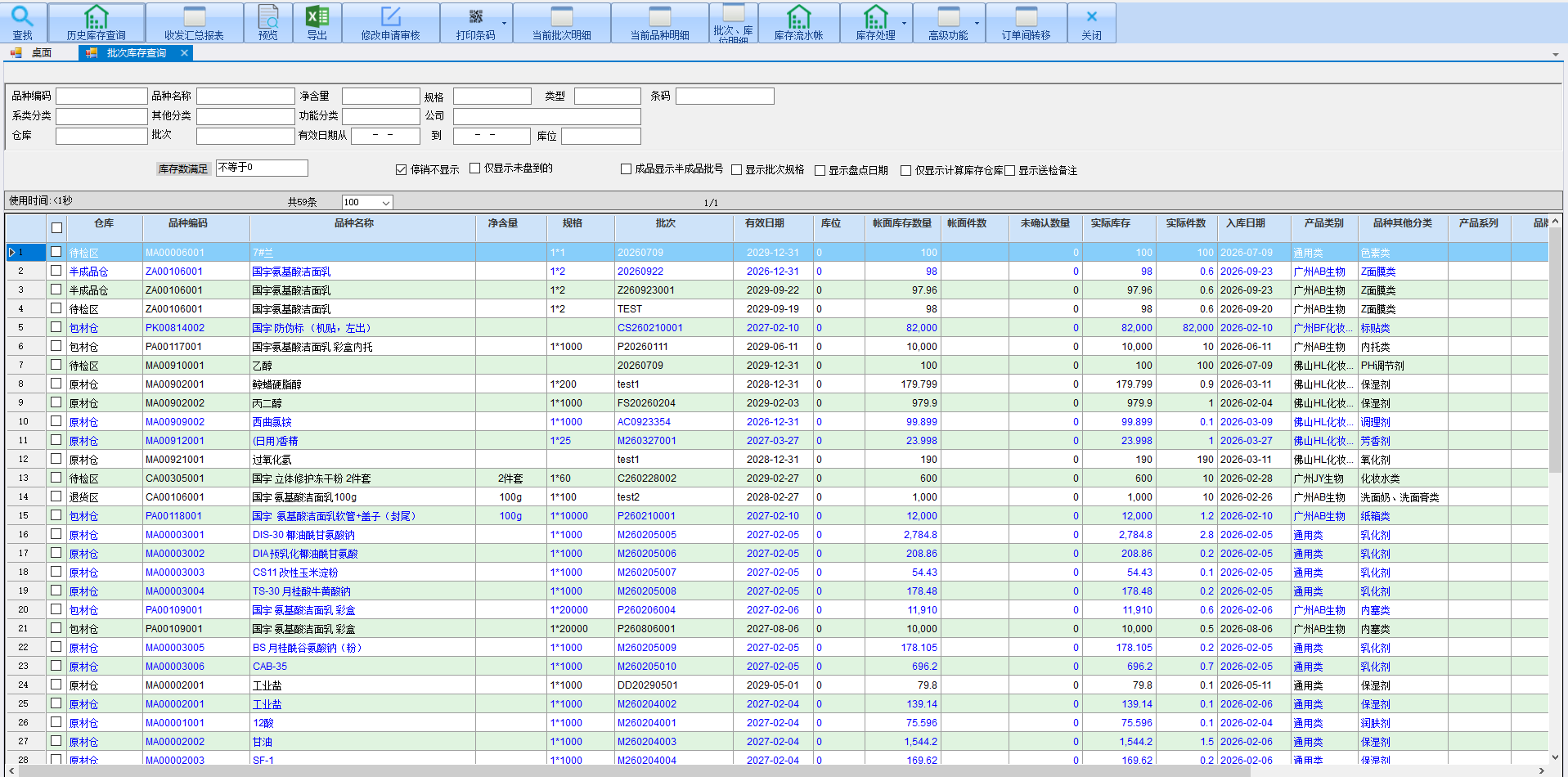The width and height of the screenshot is (1568, 777).
Task: Open 修改申请审核 toolbar item
Action: [391, 23]
